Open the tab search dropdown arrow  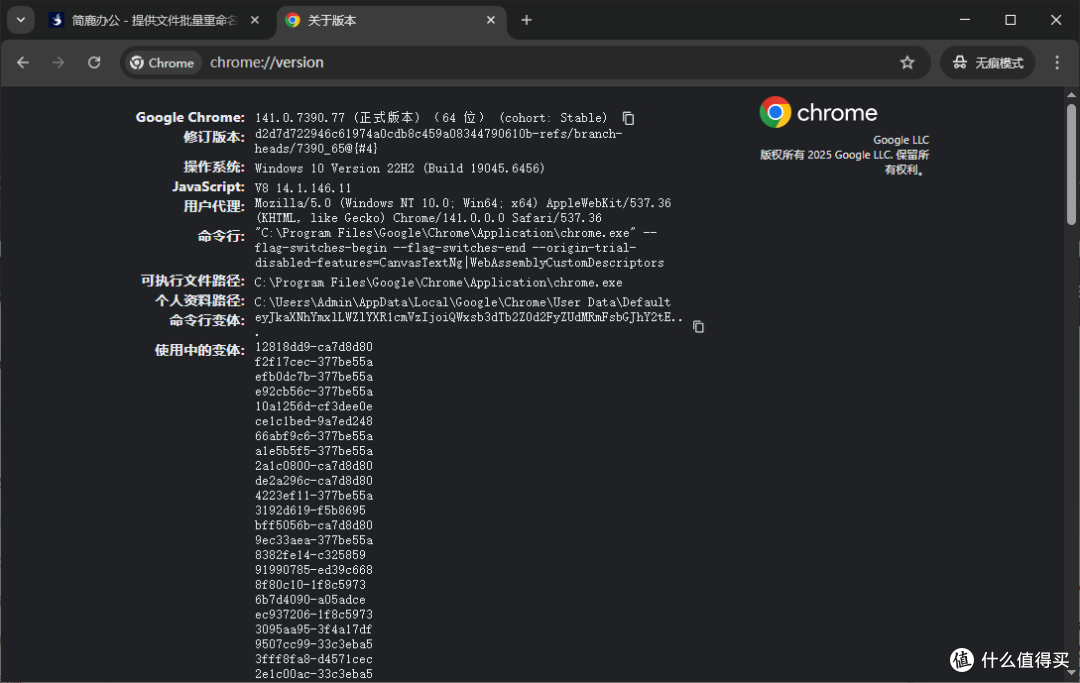[21, 20]
